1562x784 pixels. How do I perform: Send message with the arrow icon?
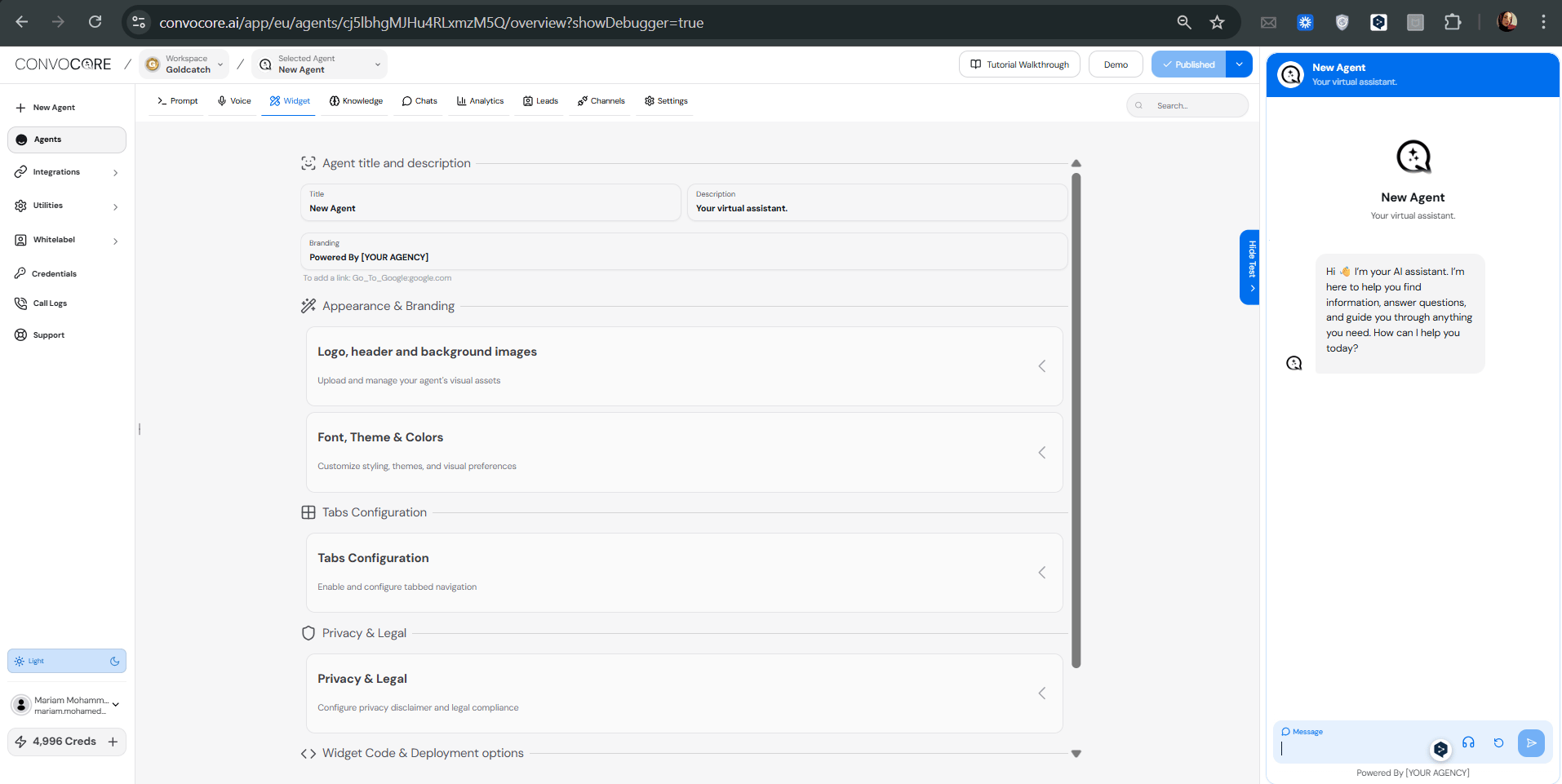click(1531, 742)
